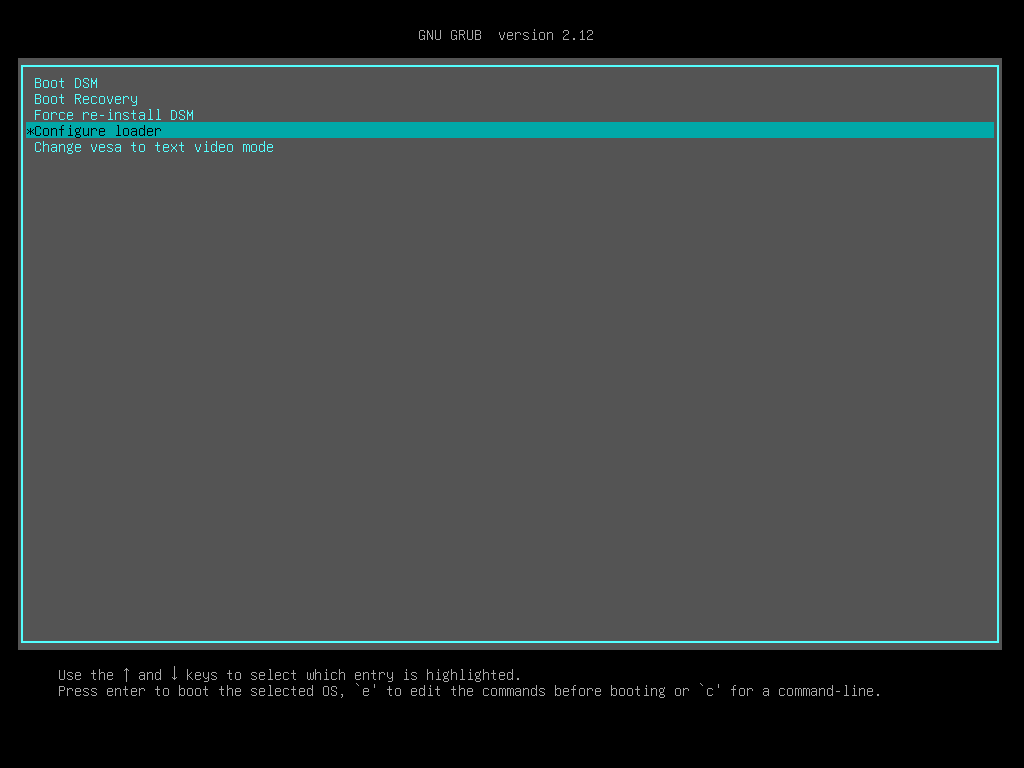Click the 'Use the ↑ and ↓ keys' hint line
Screen dimensions: 1024x768
click(289, 675)
